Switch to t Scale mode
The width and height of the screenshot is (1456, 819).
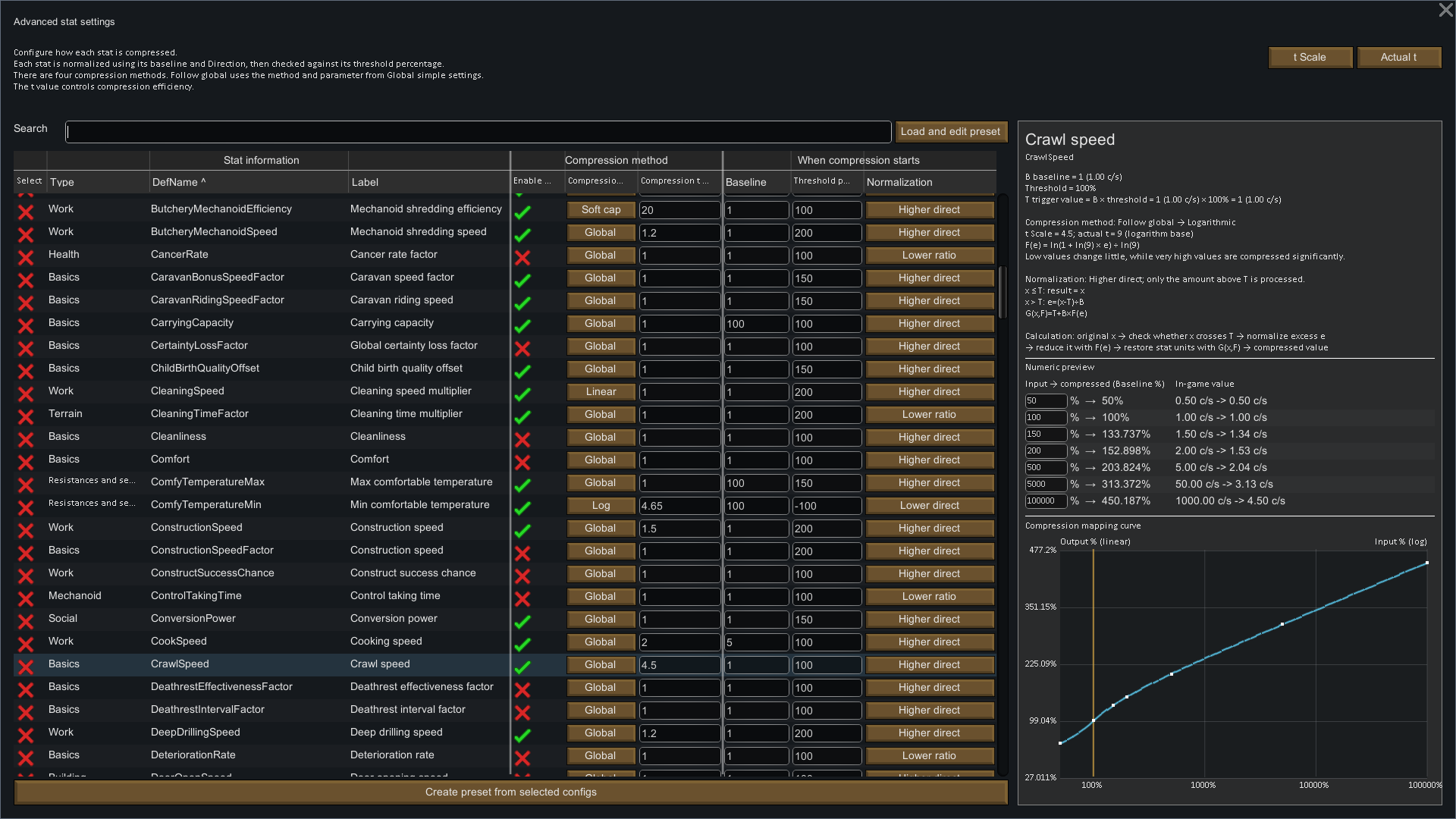click(x=1310, y=58)
